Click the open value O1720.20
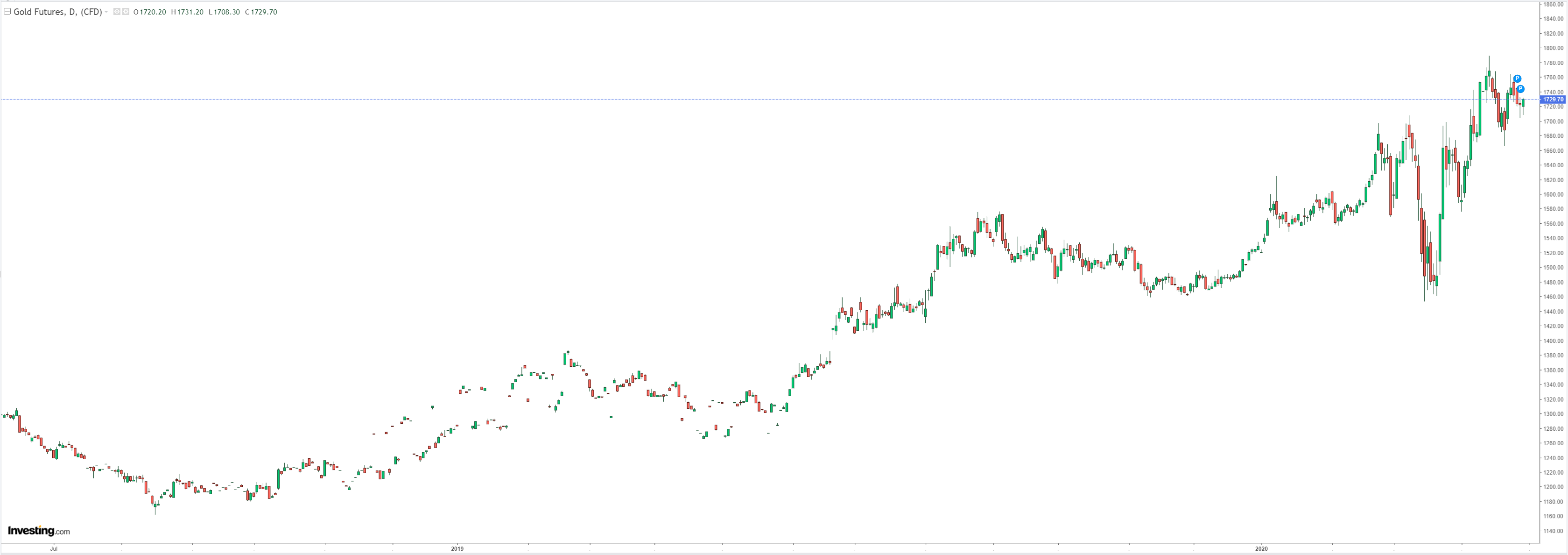 point(150,12)
